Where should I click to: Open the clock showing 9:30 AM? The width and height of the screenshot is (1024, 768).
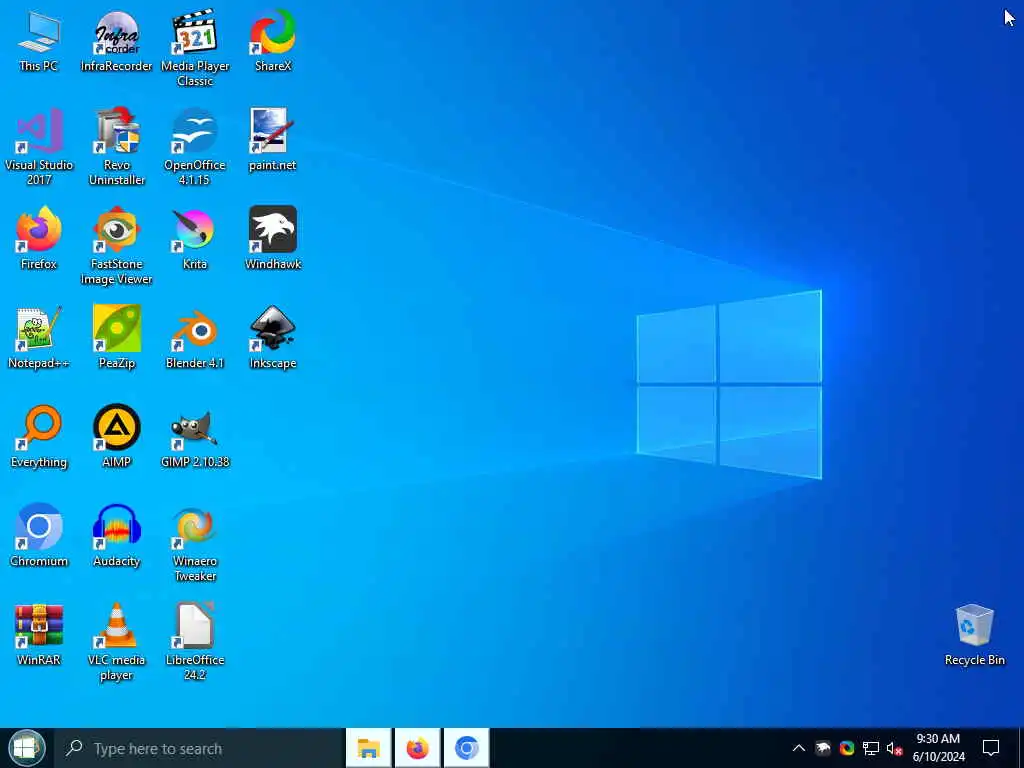tap(938, 748)
